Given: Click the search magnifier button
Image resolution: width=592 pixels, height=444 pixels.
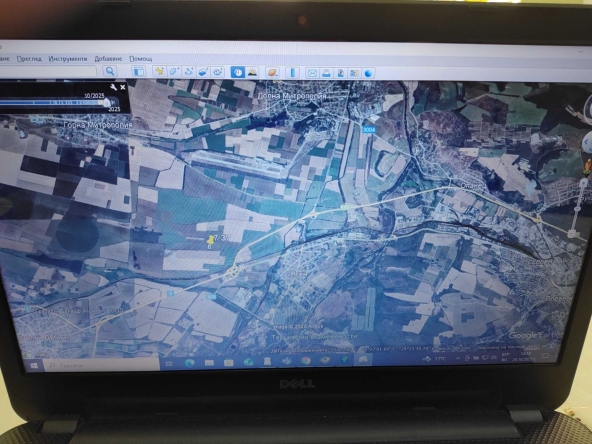Looking at the screenshot, I should pyautogui.click(x=110, y=71).
